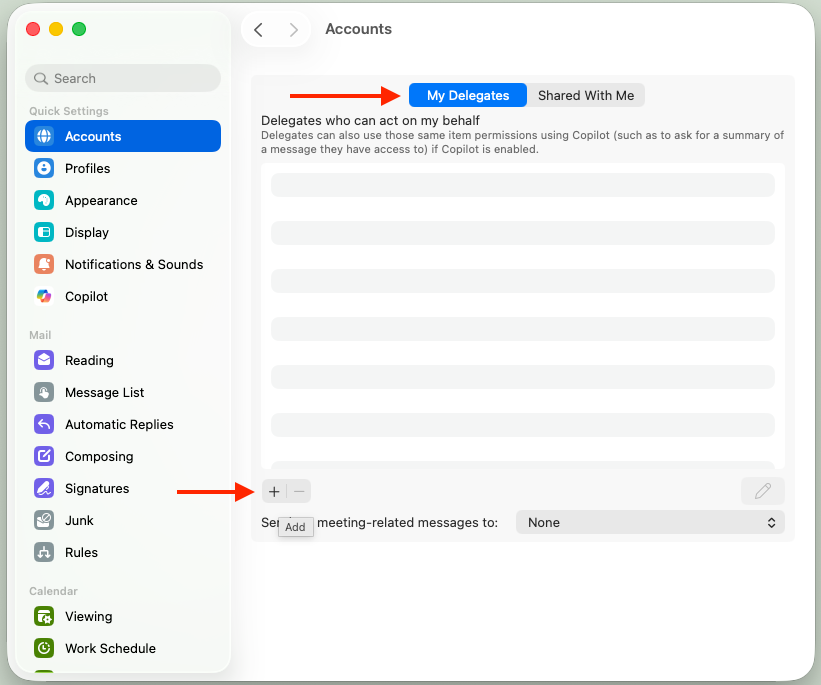Open Accounts settings via its globe icon
Image resolution: width=821 pixels, height=685 pixels.
[44, 136]
